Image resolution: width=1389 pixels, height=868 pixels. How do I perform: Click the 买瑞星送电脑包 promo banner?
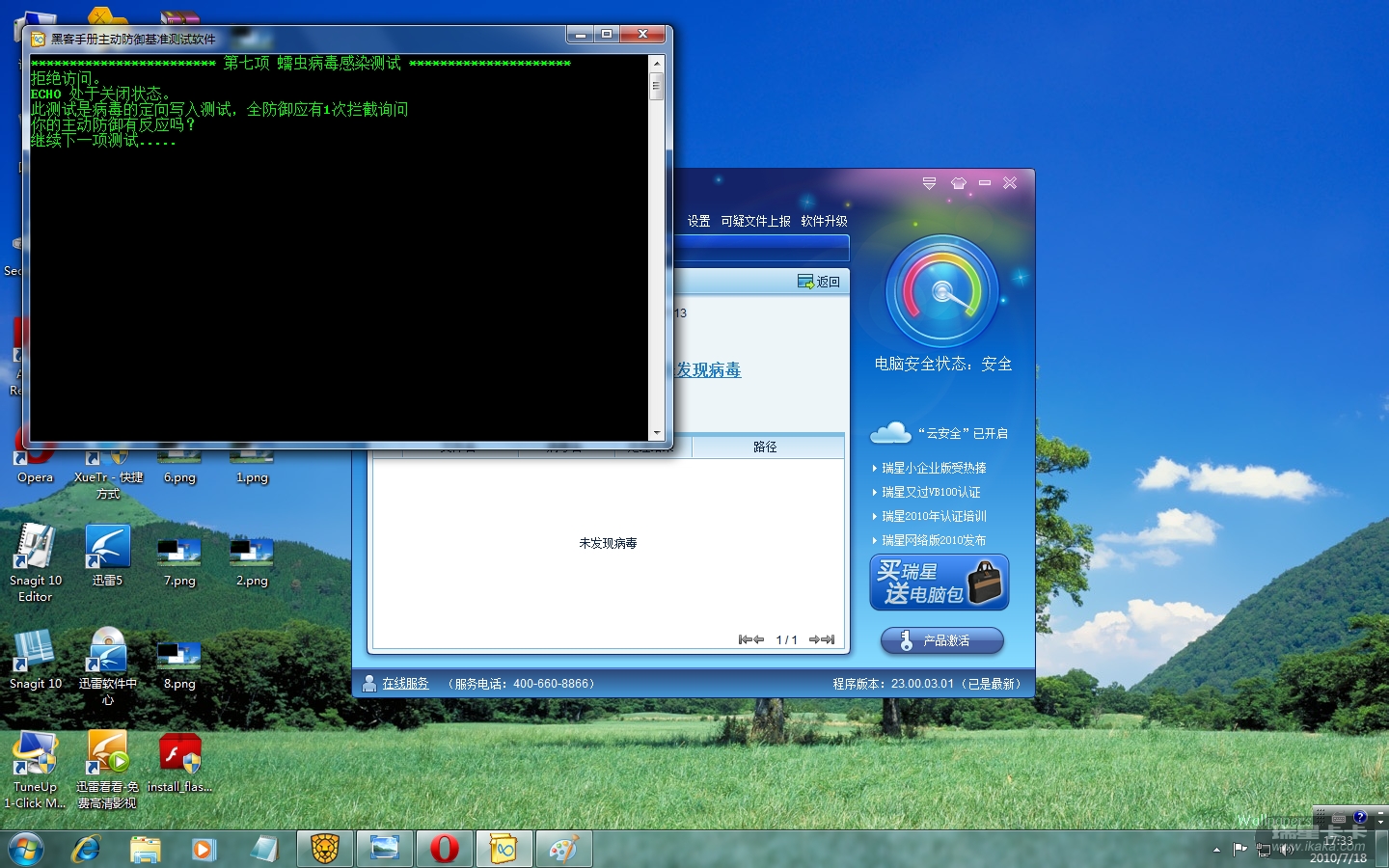coord(940,582)
